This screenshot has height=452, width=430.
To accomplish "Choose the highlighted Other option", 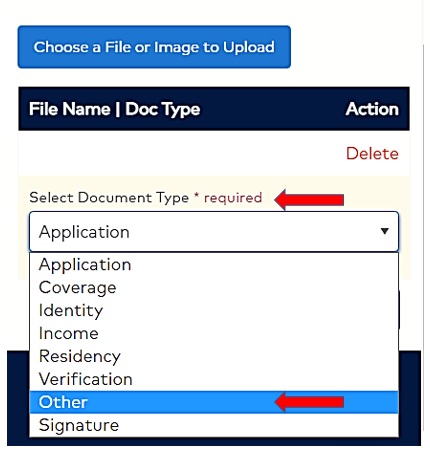I will click(x=214, y=402).
